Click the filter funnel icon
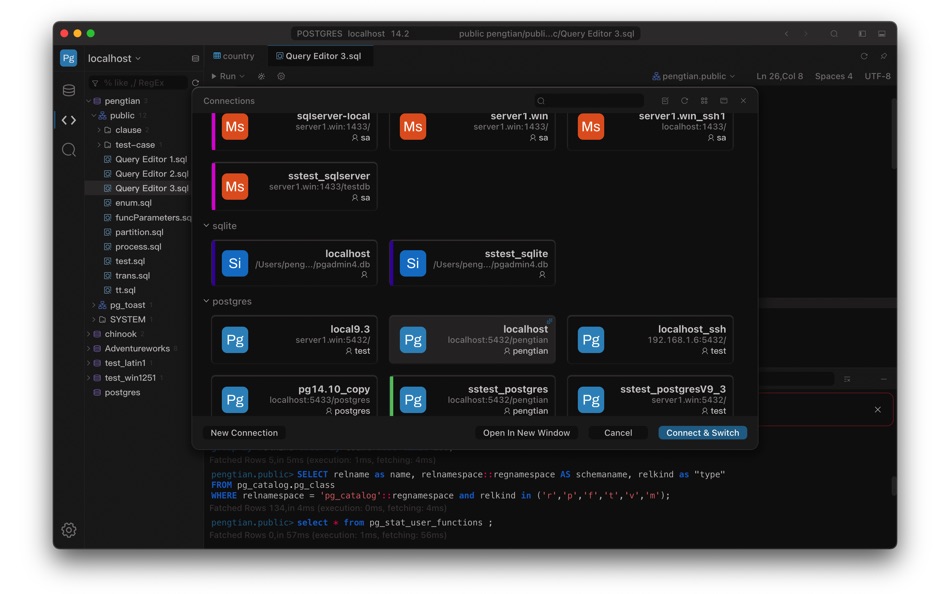 95,82
